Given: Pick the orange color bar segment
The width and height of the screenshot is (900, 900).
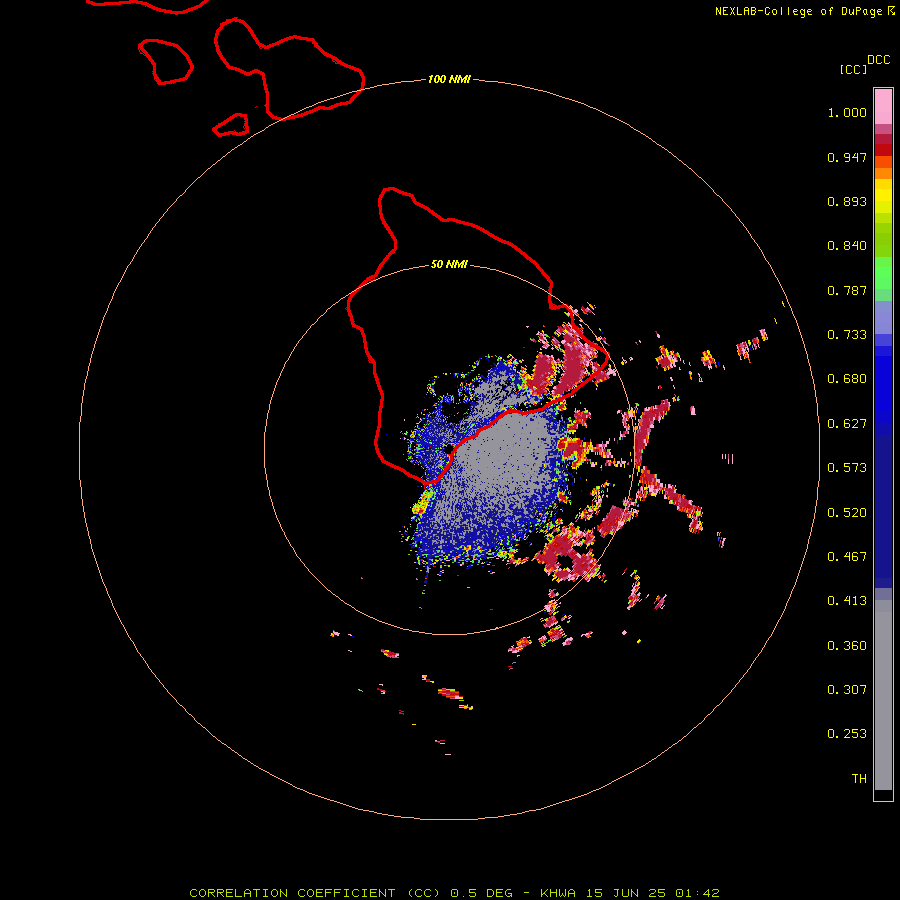Looking at the screenshot, I should [x=883, y=173].
